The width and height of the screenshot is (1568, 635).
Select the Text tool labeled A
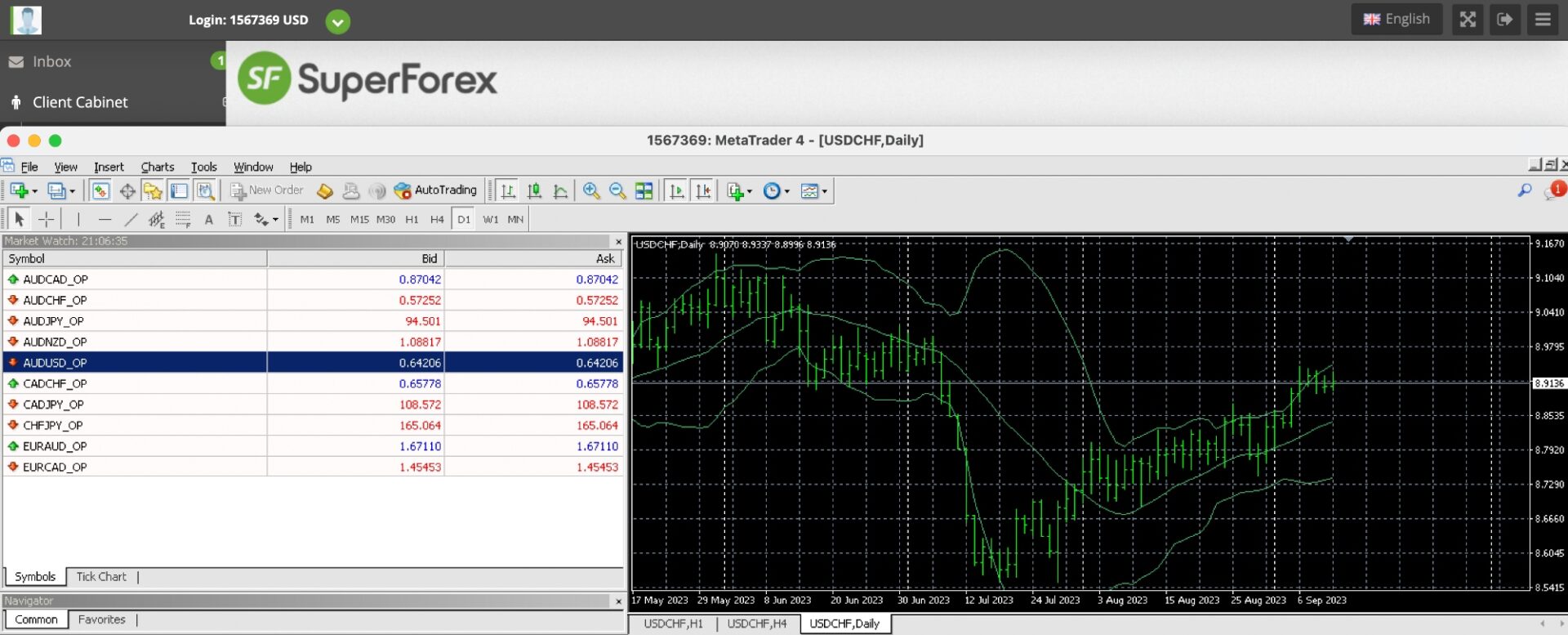coord(209,219)
